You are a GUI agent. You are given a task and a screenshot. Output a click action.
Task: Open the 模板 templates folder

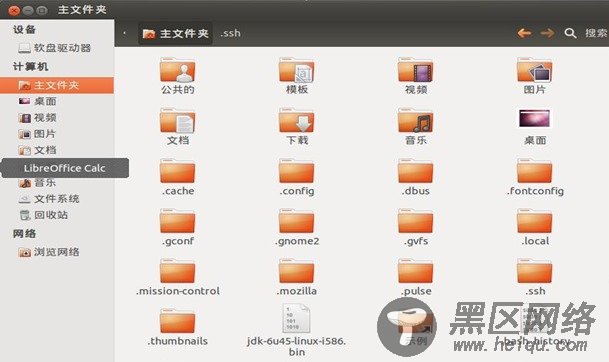pyautogui.click(x=297, y=76)
